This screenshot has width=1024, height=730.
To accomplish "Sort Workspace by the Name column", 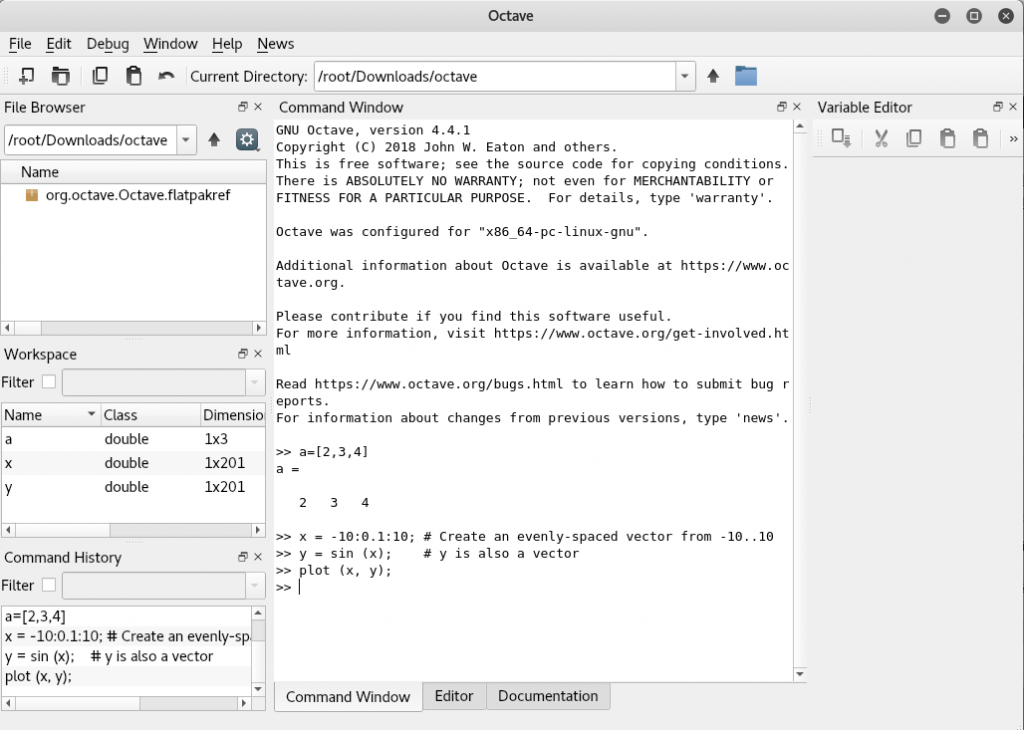I will (x=50, y=415).
